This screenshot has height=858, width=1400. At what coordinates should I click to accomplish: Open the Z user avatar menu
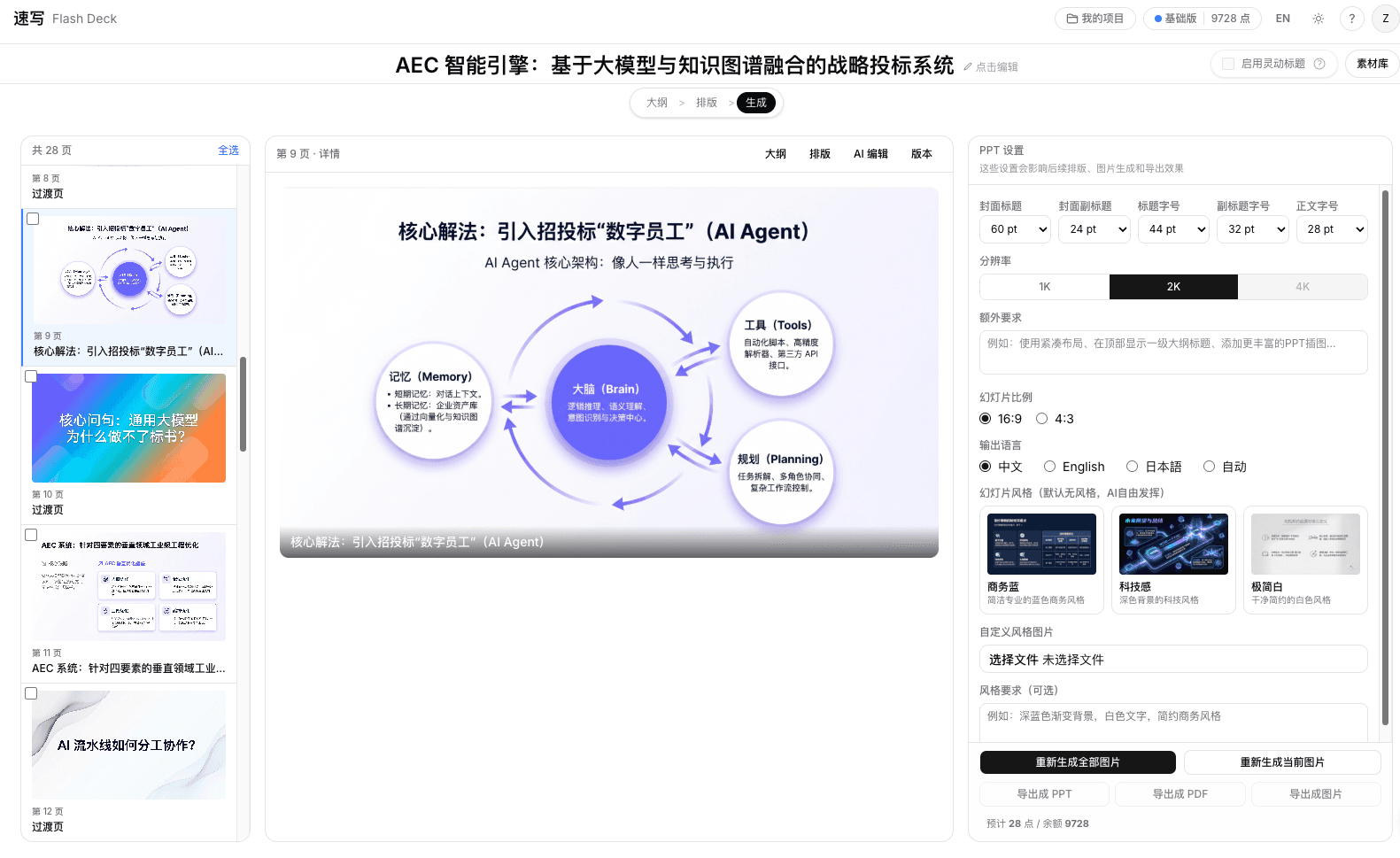pos(1385,19)
